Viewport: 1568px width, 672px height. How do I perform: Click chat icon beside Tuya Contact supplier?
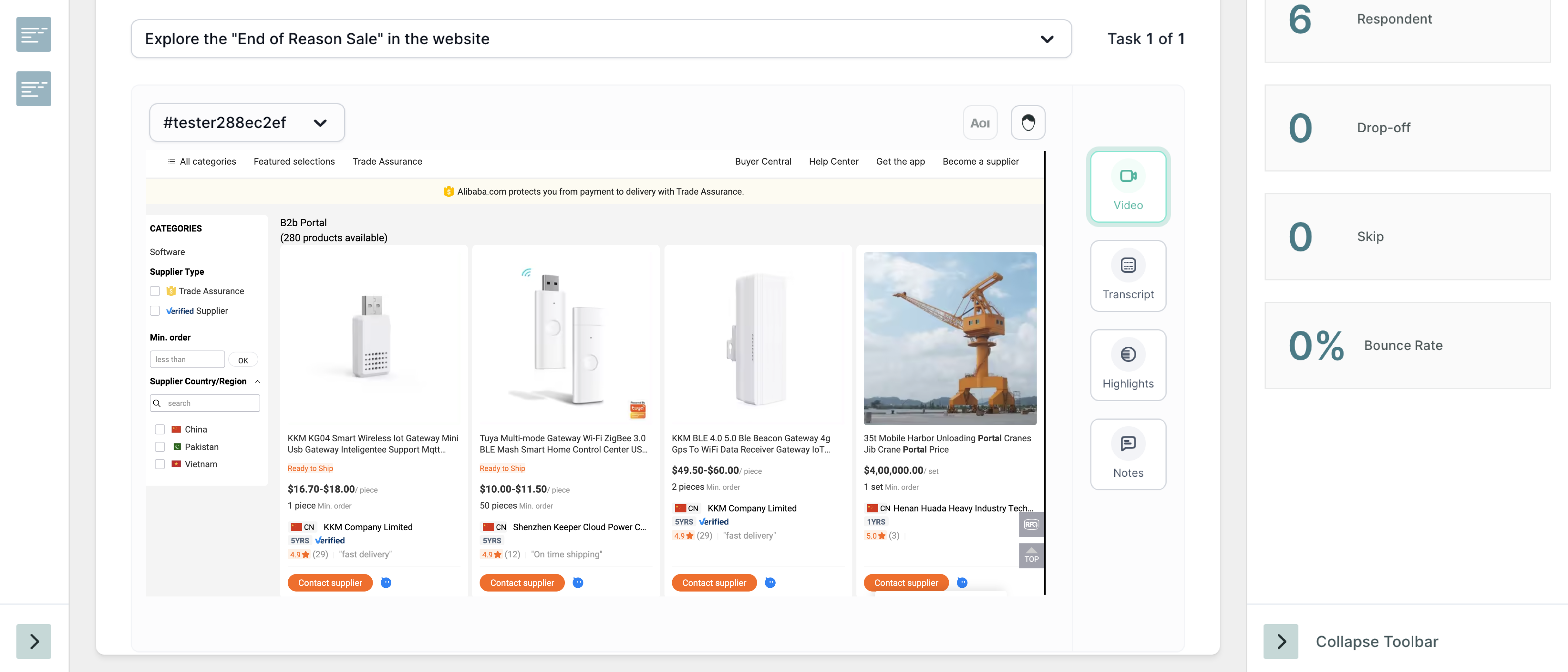tap(578, 583)
